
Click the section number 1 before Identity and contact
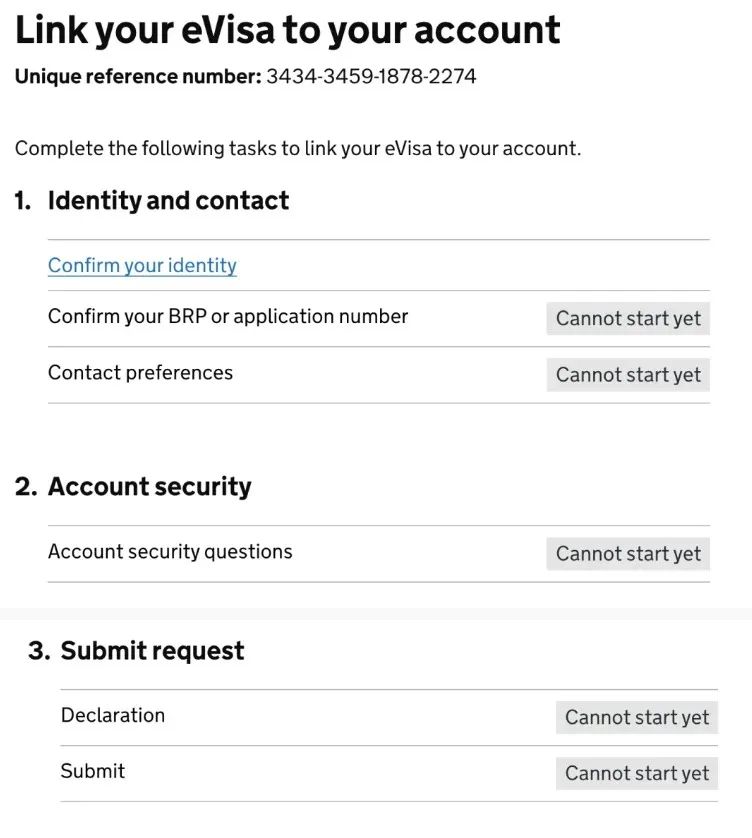coord(22,201)
